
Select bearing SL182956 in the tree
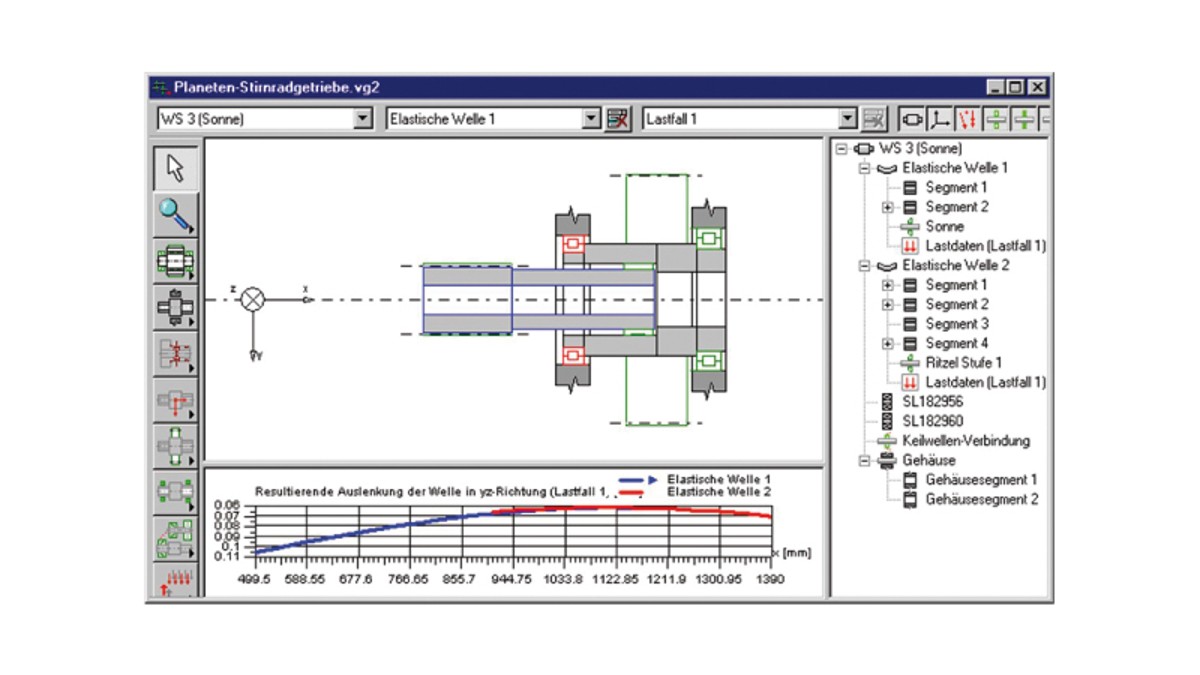[932, 401]
